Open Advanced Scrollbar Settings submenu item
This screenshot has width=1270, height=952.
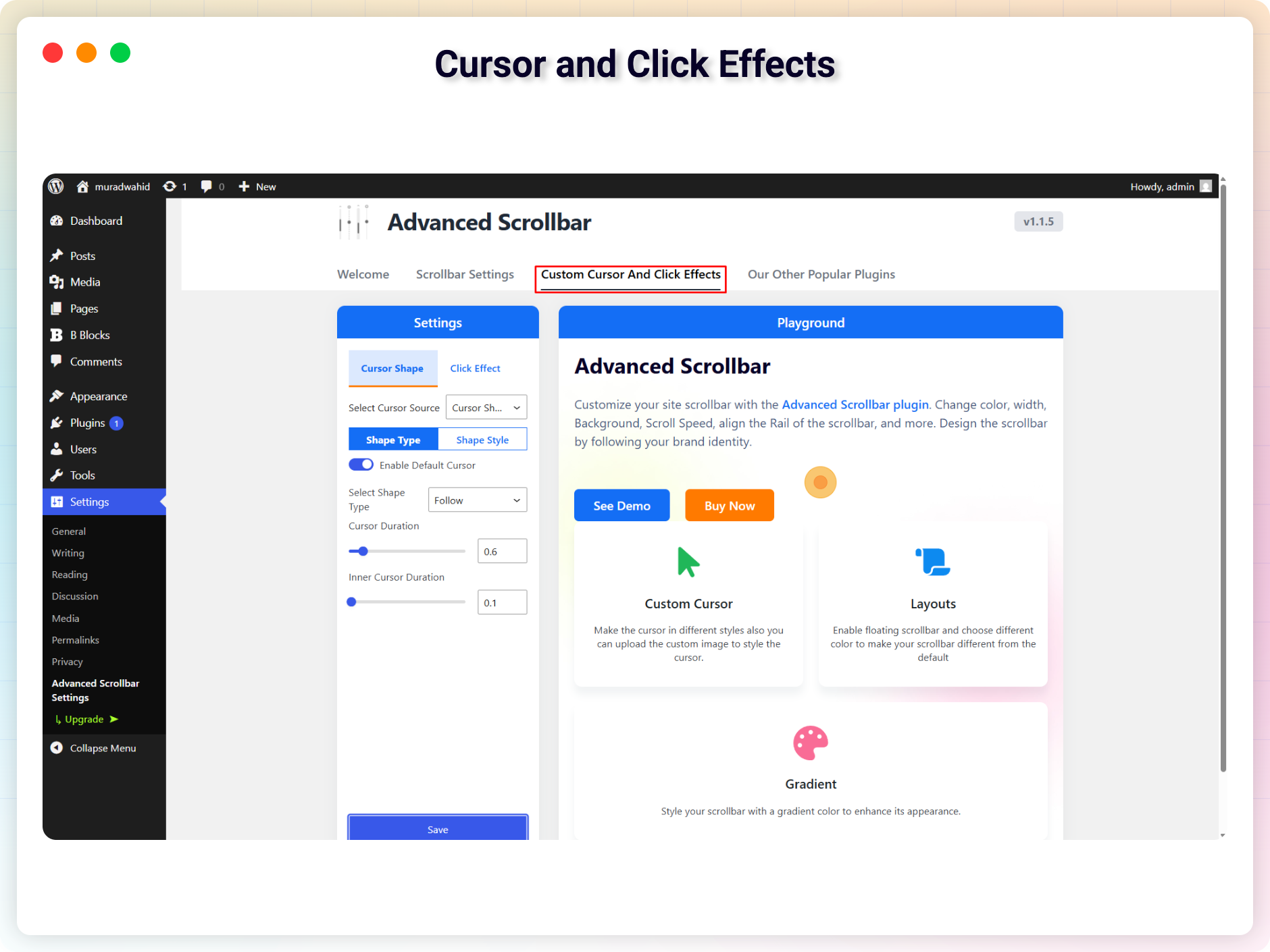tap(96, 690)
